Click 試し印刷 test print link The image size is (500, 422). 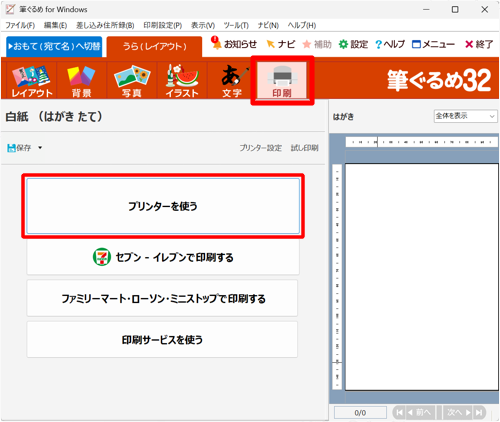click(x=305, y=148)
